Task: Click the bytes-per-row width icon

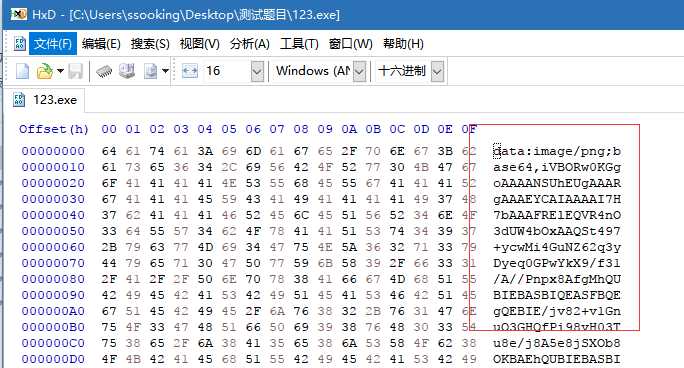Action: [190, 71]
